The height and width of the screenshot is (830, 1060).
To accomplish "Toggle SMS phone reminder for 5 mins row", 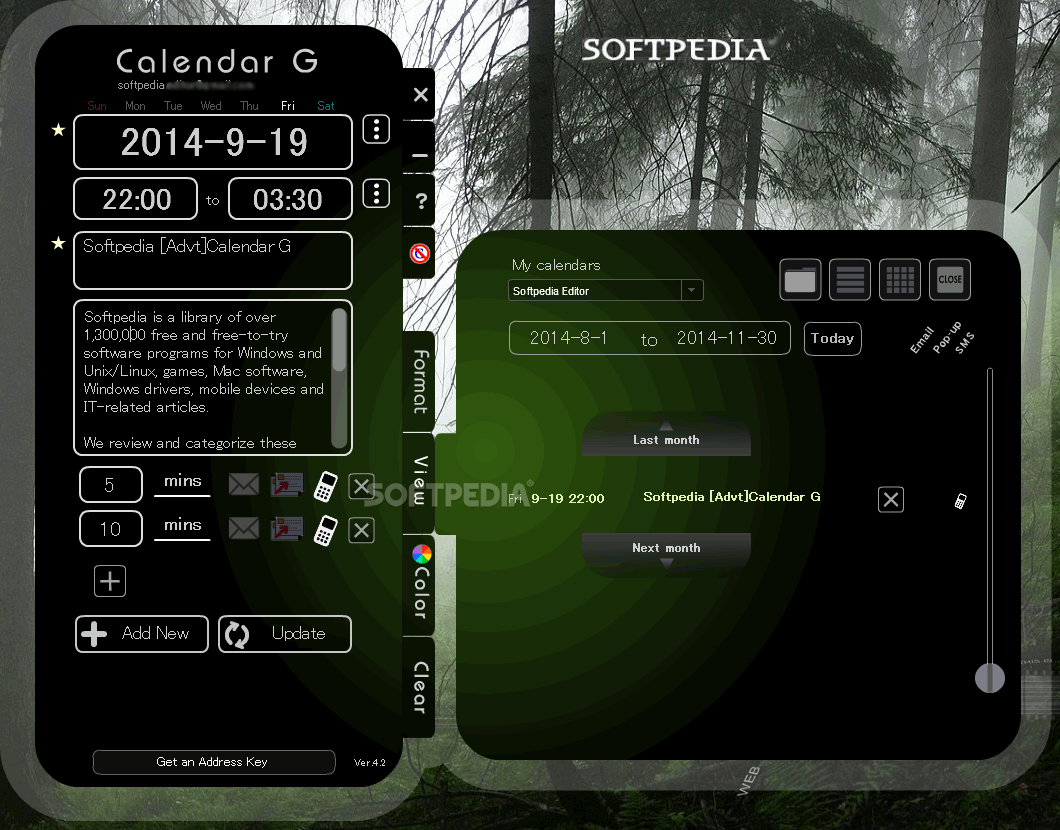I will click(326, 486).
